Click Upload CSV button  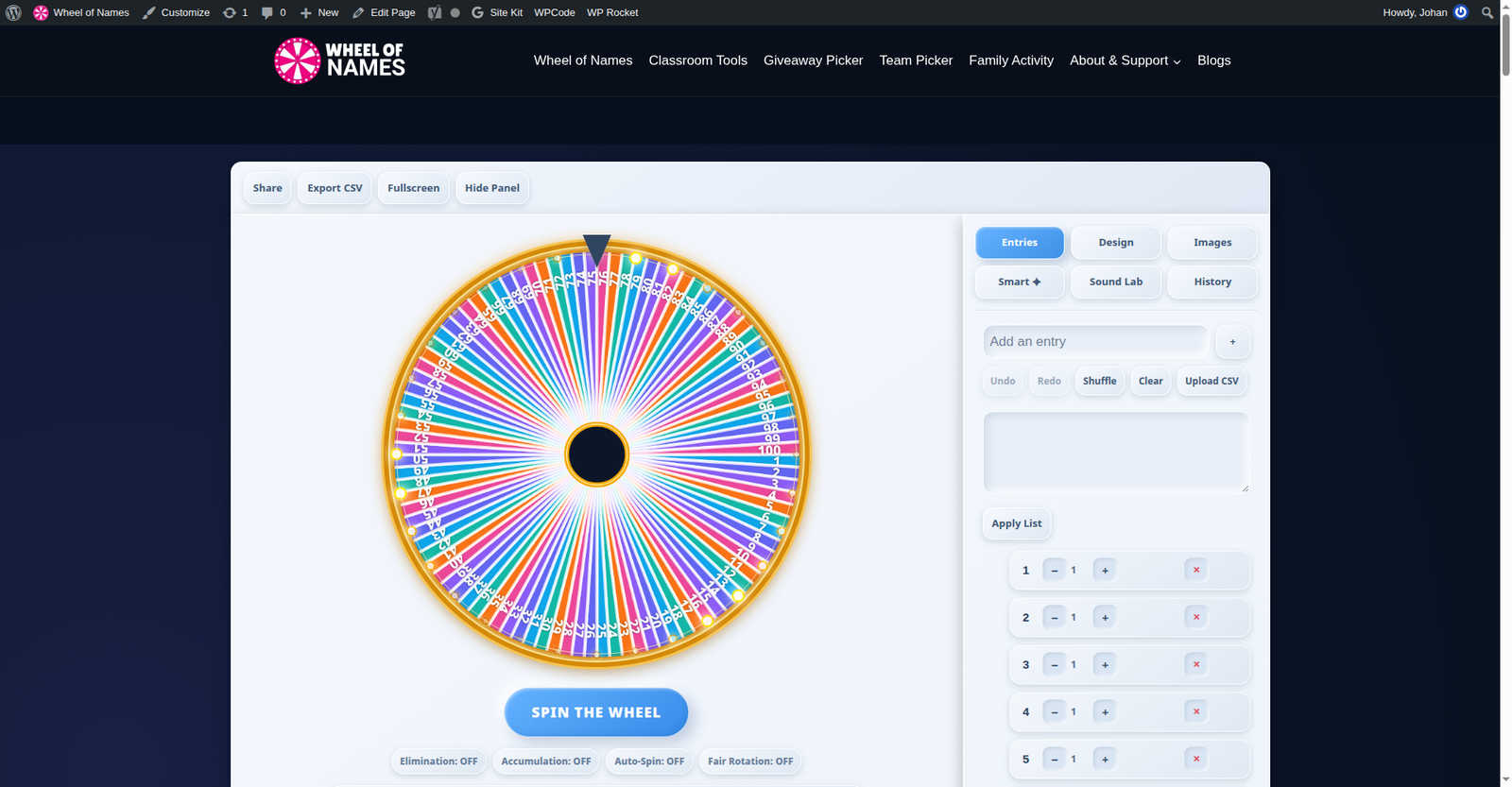pos(1211,381)
